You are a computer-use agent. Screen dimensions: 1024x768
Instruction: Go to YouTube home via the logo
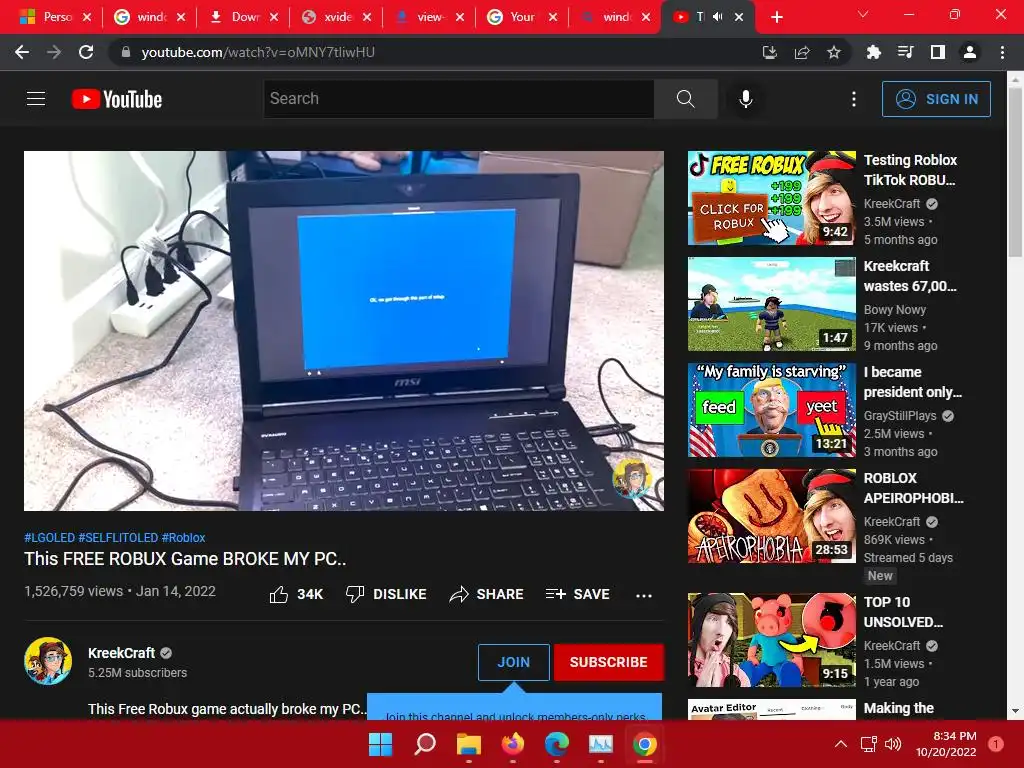click(117, 99)
